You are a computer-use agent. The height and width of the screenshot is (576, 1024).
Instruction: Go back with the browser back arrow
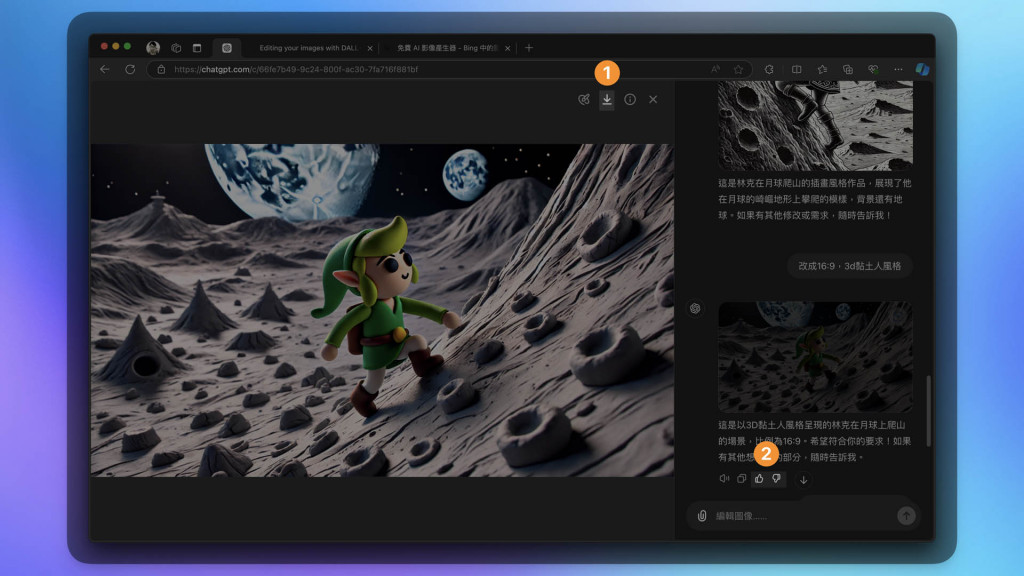pos(104,69)
